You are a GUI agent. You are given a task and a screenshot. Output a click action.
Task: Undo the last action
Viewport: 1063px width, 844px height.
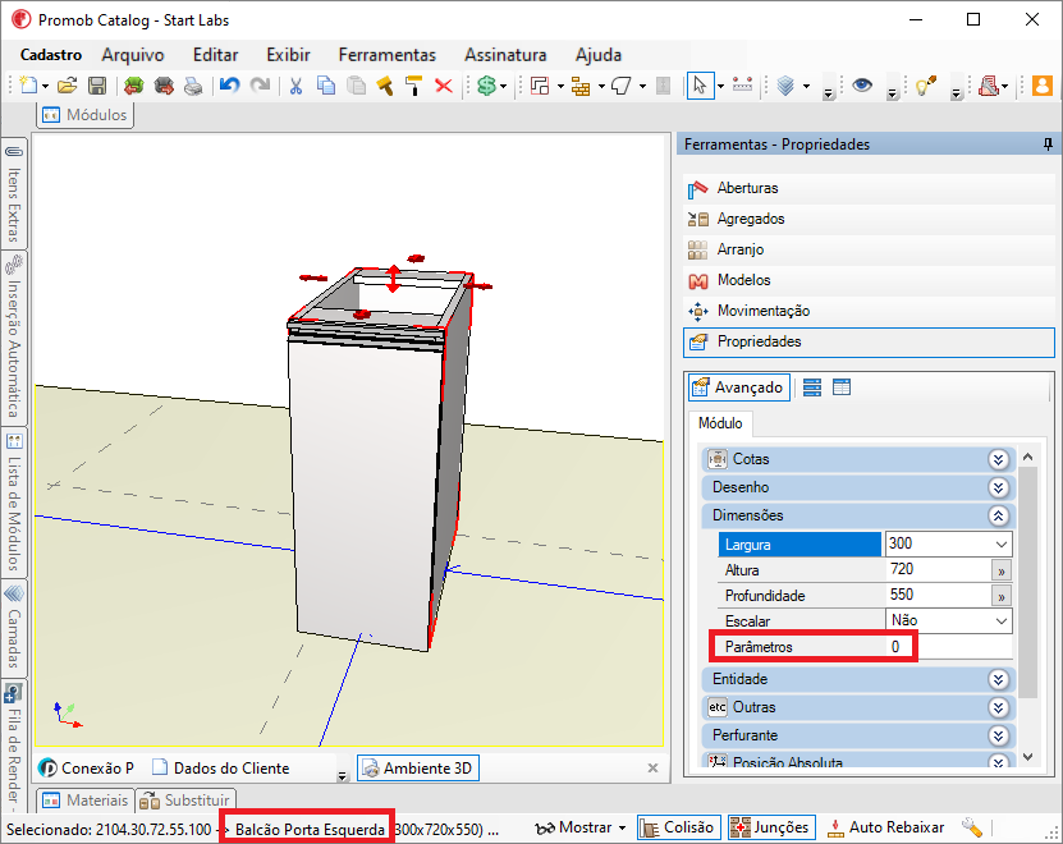[230, 85]
